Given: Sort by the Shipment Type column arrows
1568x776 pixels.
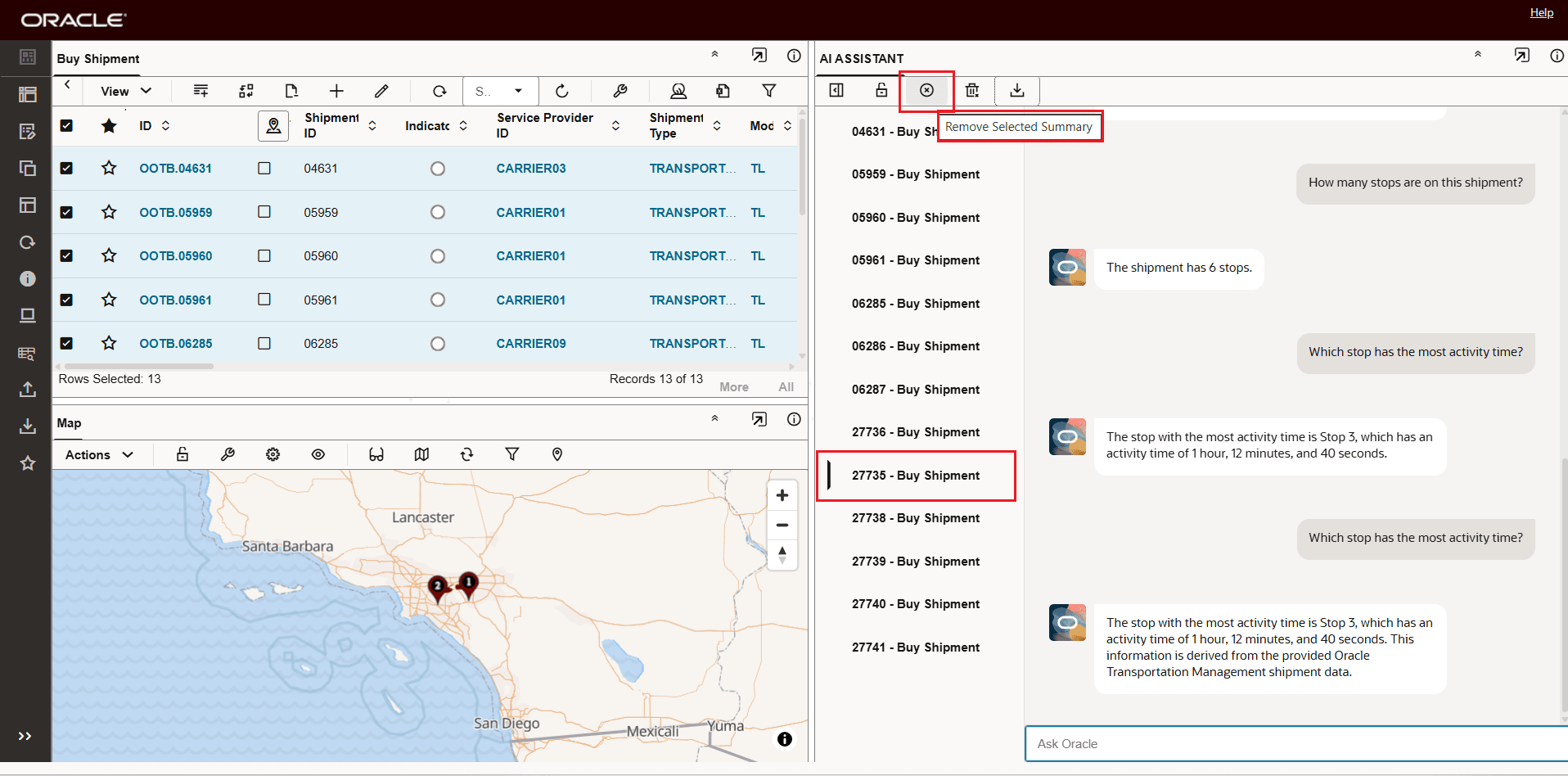Looking at the screenshot, I should click(x=717, y=125).
